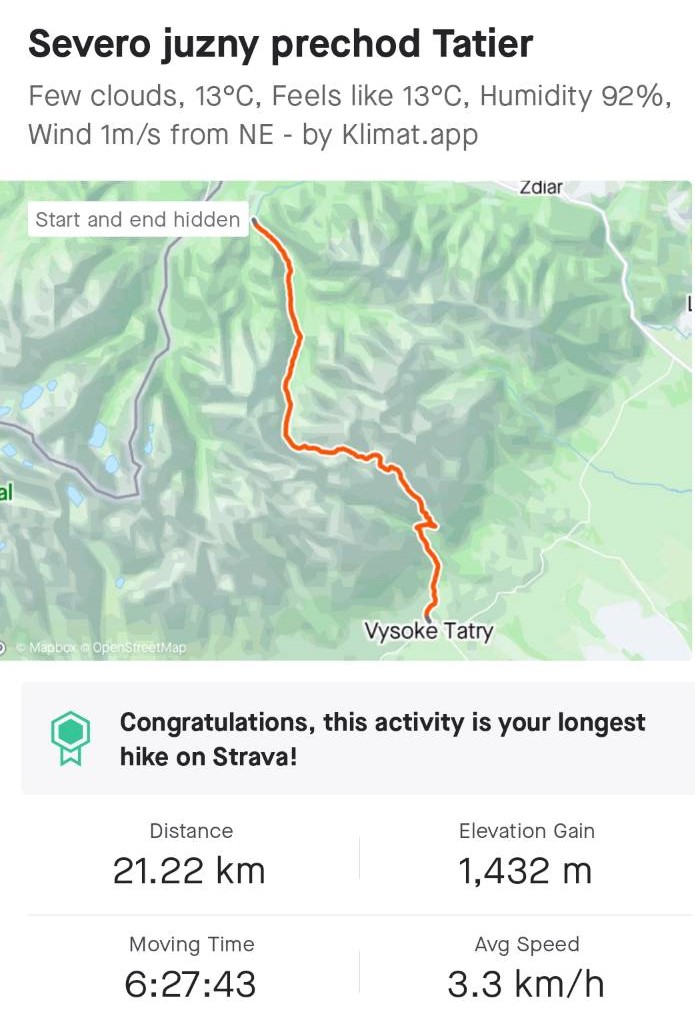Click the Start and end hidden label
Image resolution: width=695 pixels, height=1021 pixels.
pos(137,219)
